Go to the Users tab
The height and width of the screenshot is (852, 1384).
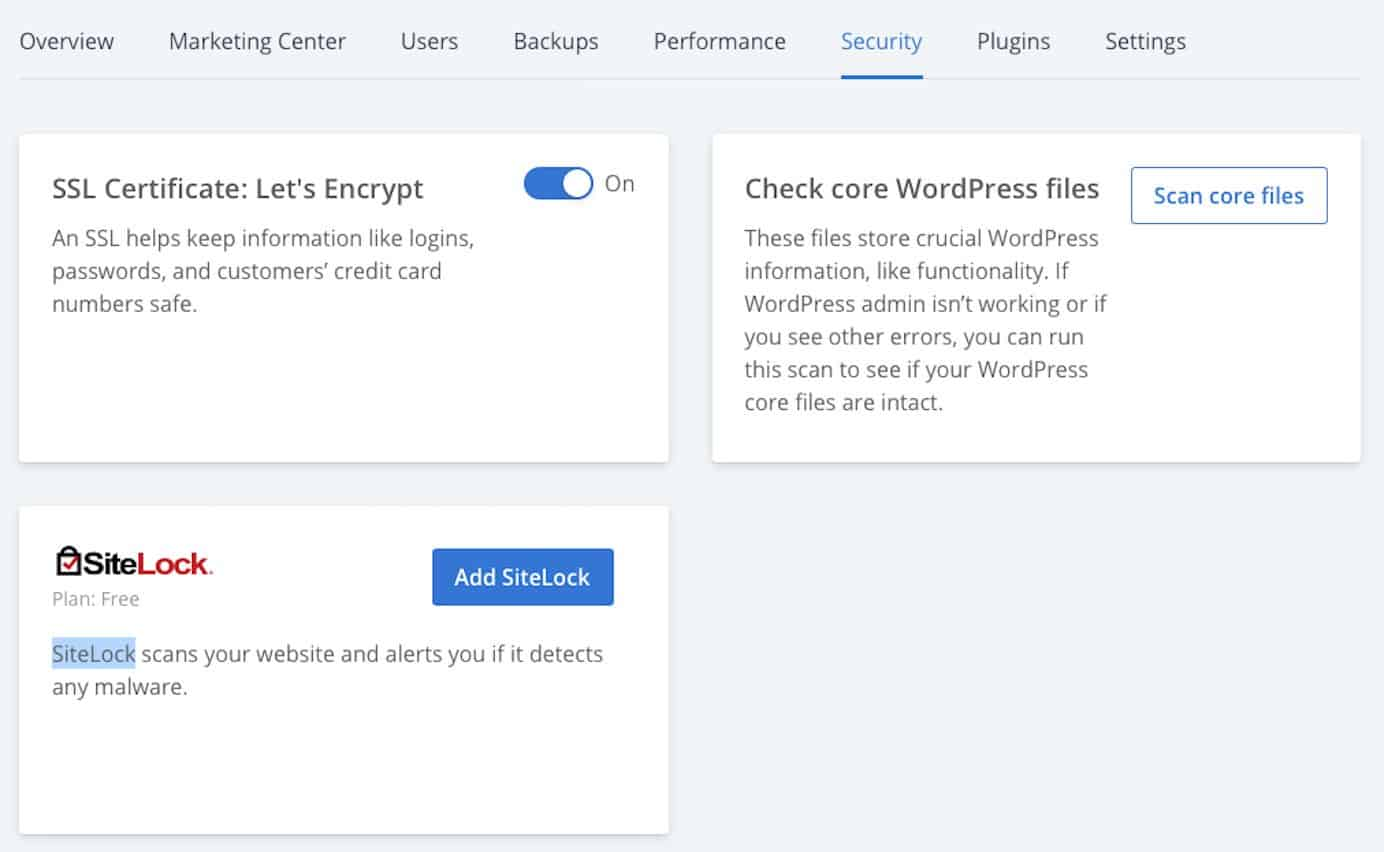pos(429,41)
